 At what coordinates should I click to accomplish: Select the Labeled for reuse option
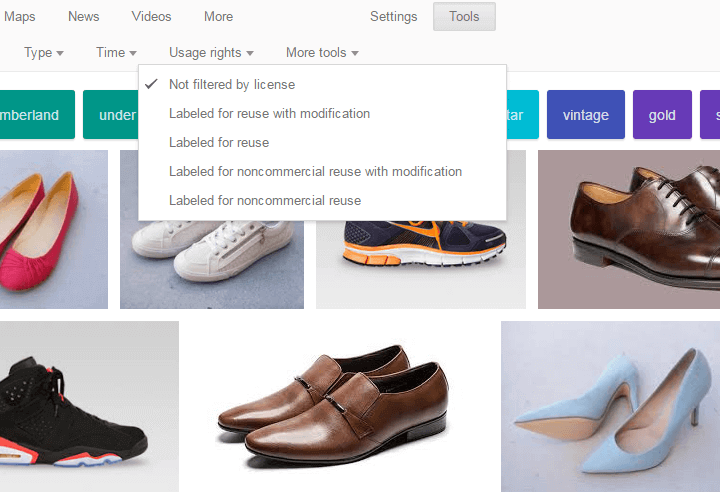point(219,143)
